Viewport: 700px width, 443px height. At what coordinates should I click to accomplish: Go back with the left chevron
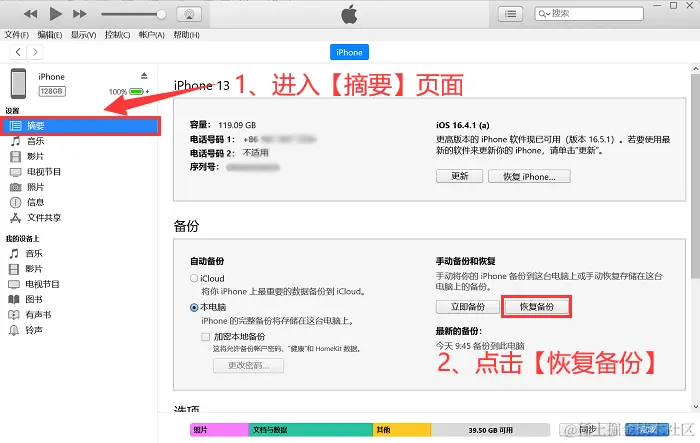tap(18, 52)
